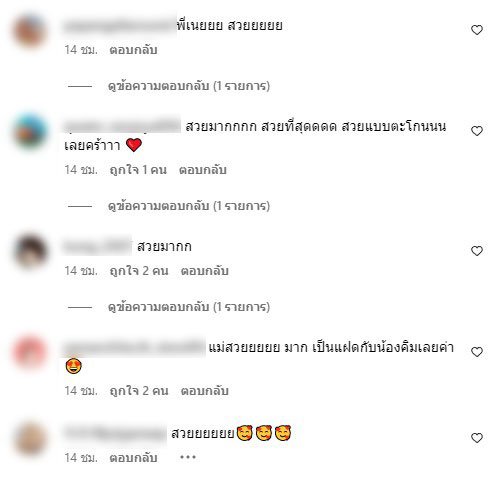Reply to the last comment 'สวยยยยยย'
493x483 pixels.
click(x=133, y=458)
